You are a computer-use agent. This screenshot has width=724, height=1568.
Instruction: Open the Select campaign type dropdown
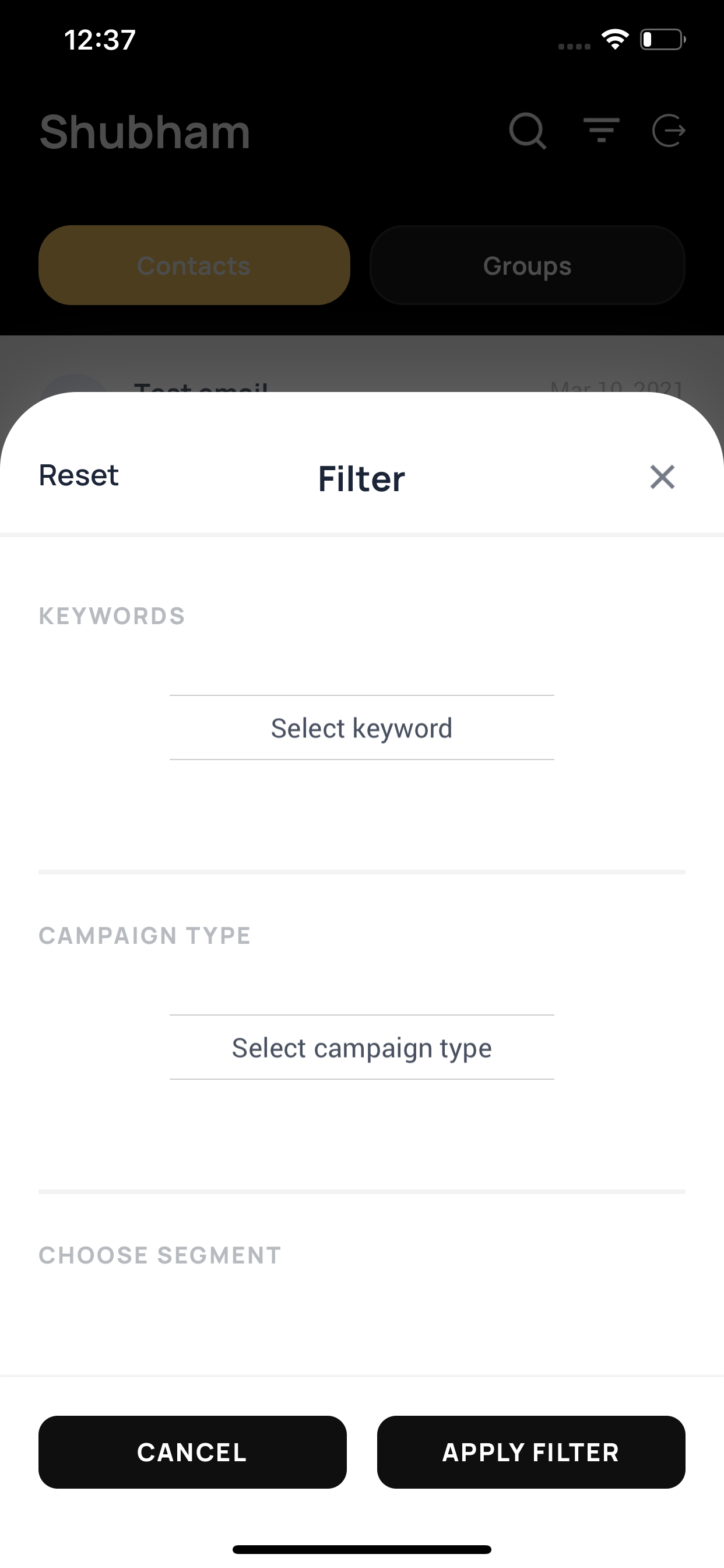point(361,1047)
